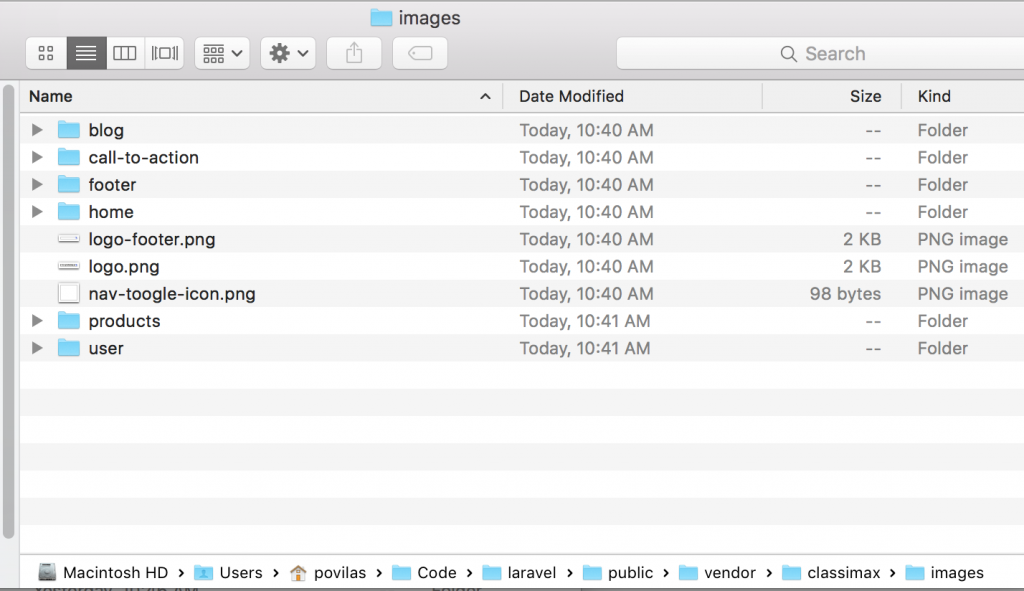
Task: Click the Kind column header
Action: click(x=933, y=96)
